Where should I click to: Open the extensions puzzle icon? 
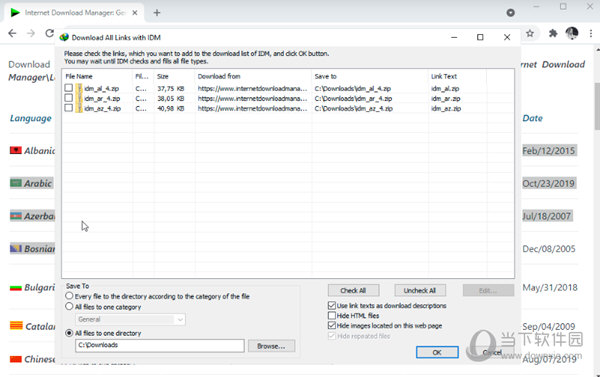click(553, 34)
